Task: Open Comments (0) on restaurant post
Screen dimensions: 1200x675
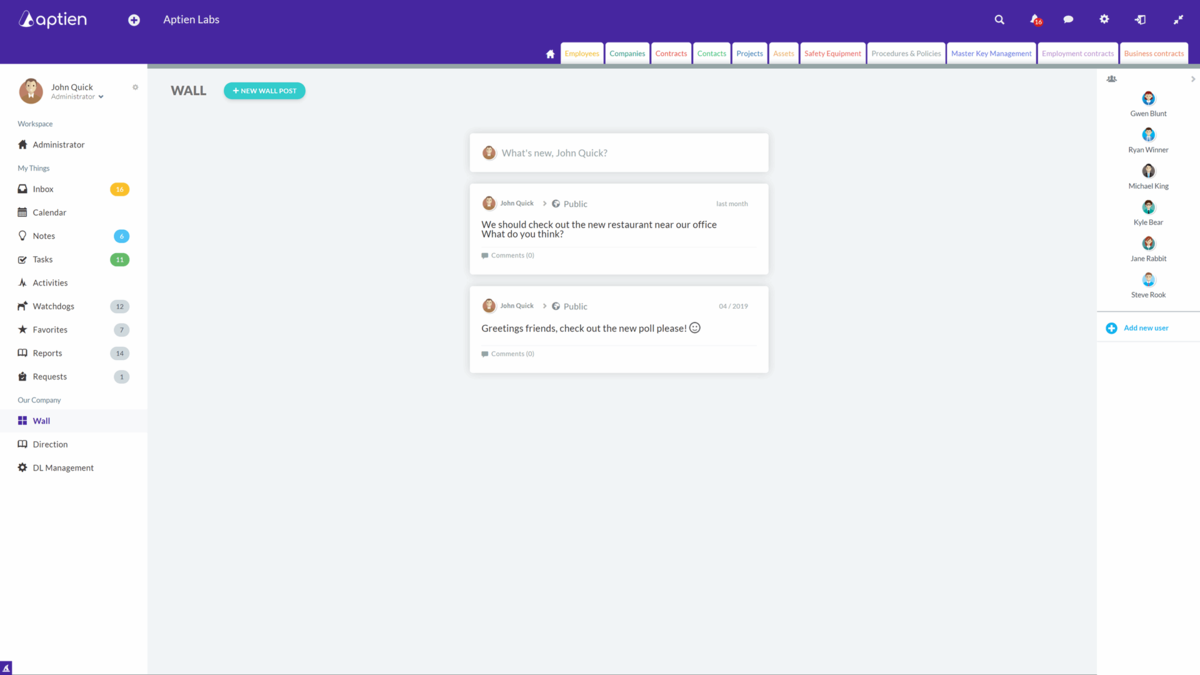Action: click(x=508, y=256)
